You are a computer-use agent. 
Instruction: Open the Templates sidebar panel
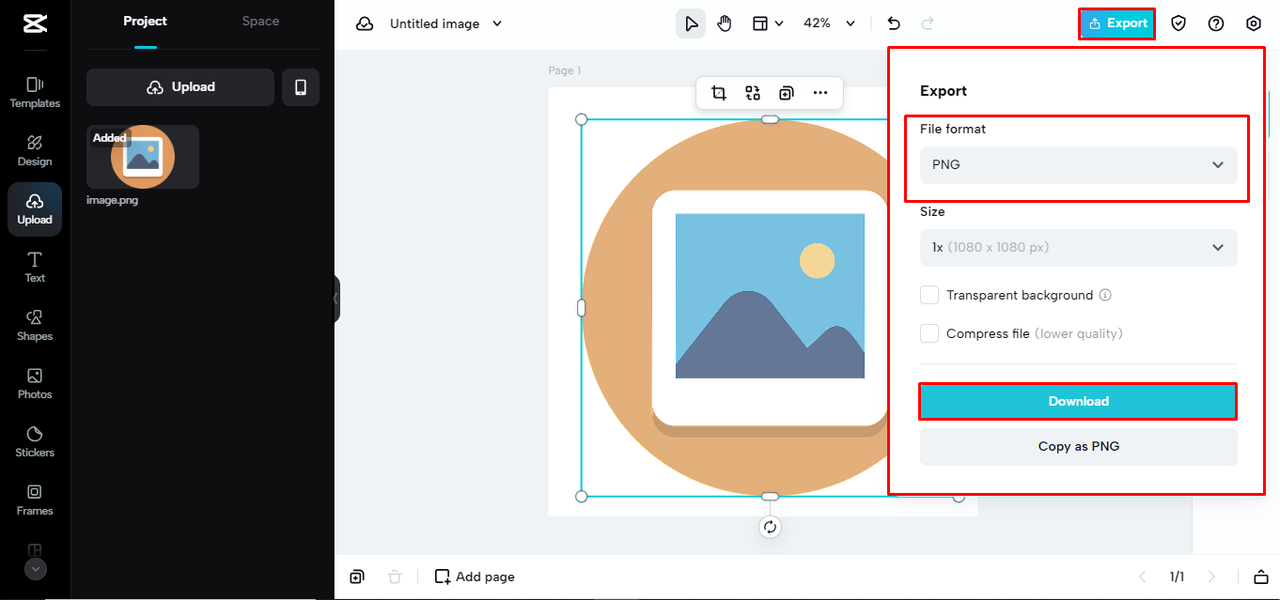(x=35, y=92)
